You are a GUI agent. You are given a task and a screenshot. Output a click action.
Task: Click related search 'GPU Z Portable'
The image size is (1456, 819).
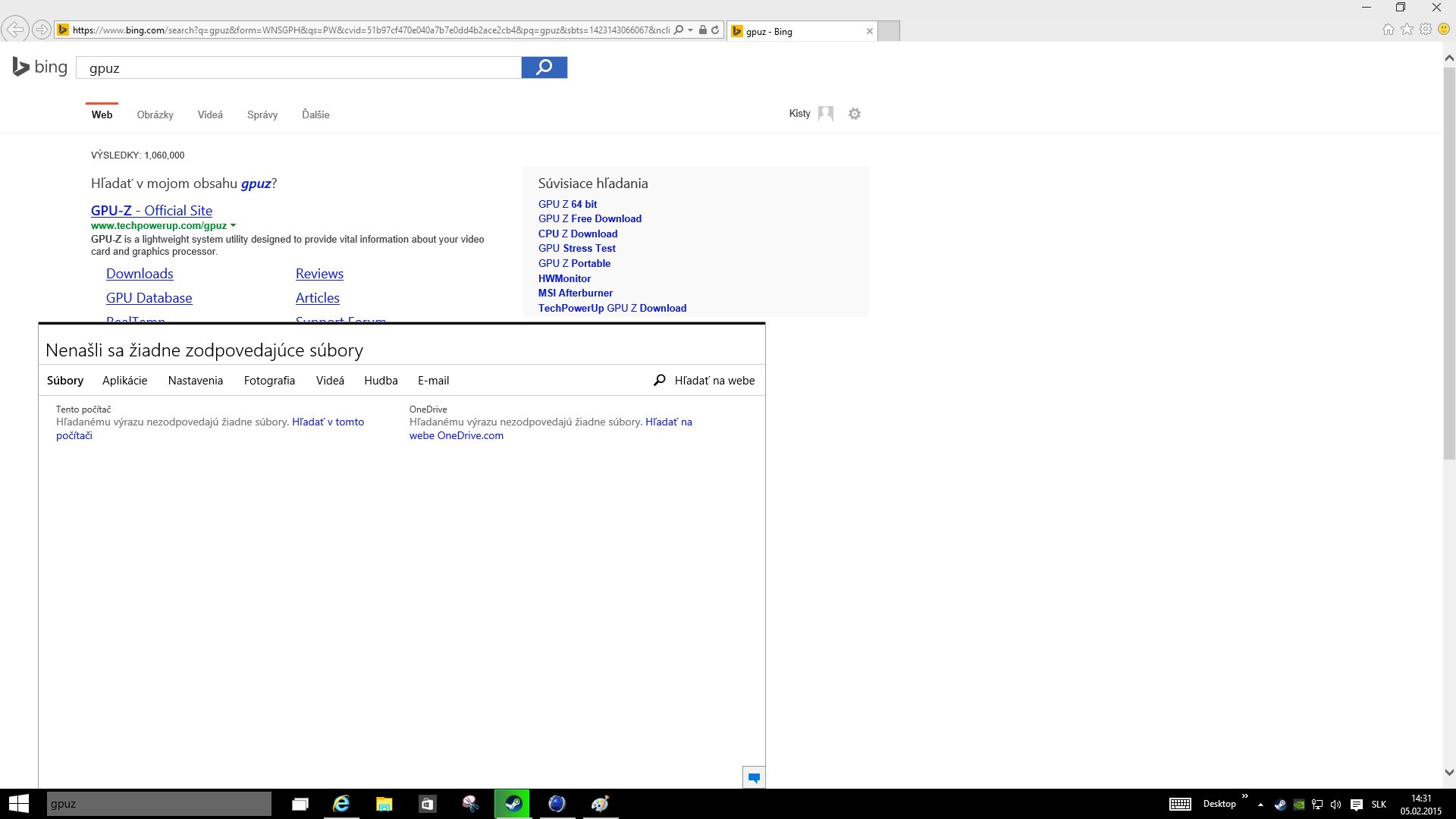point(574,263)
